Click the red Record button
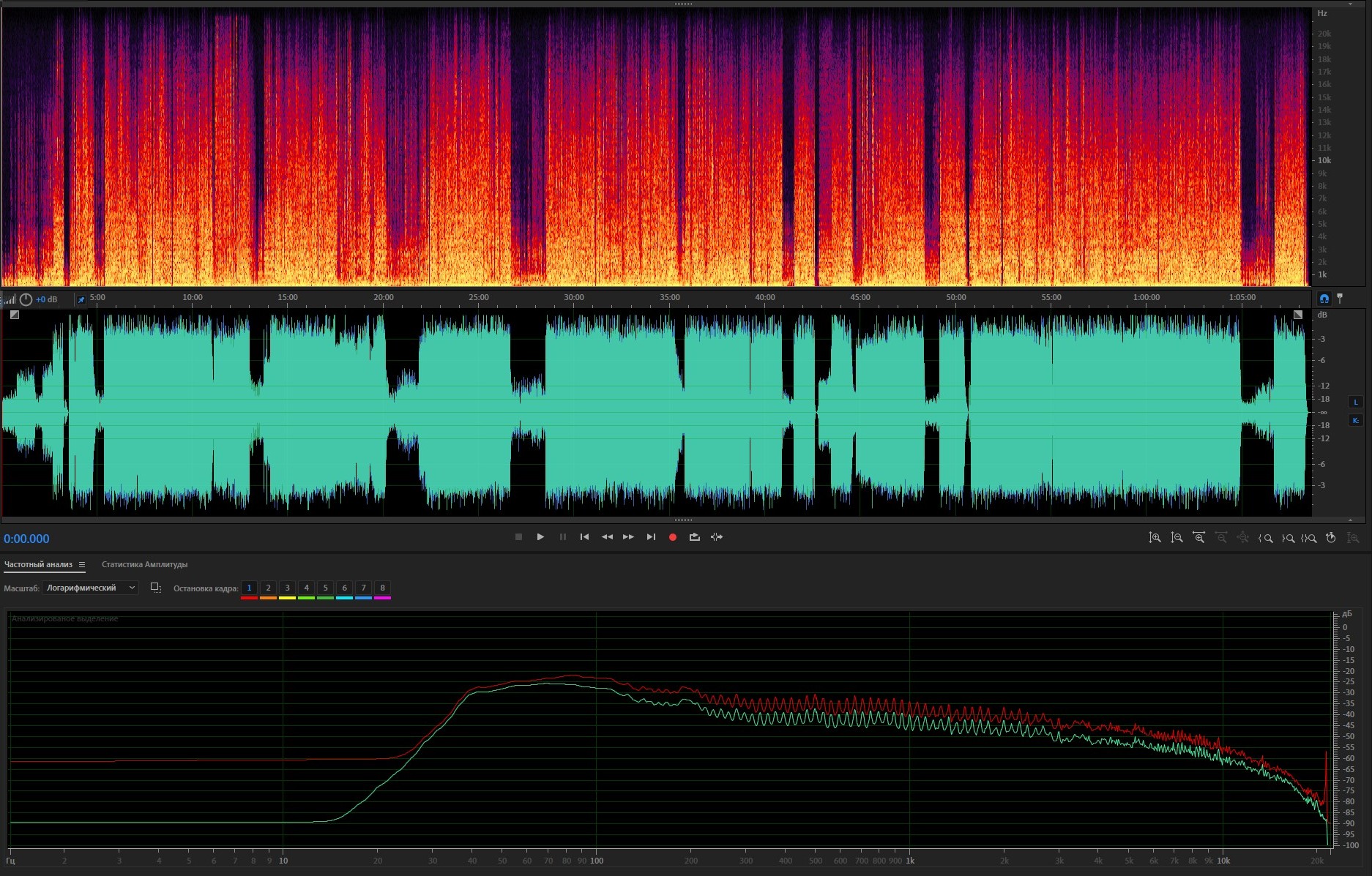This screenshot has width=1372, height=876. [672, 537]
